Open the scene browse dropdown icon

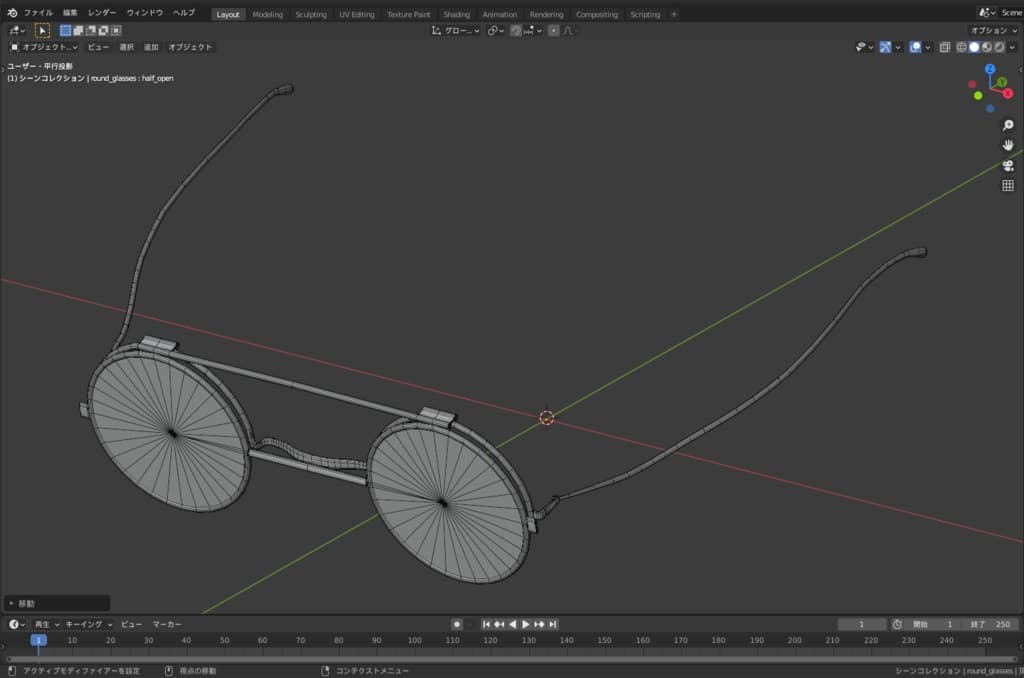point(986,12)
